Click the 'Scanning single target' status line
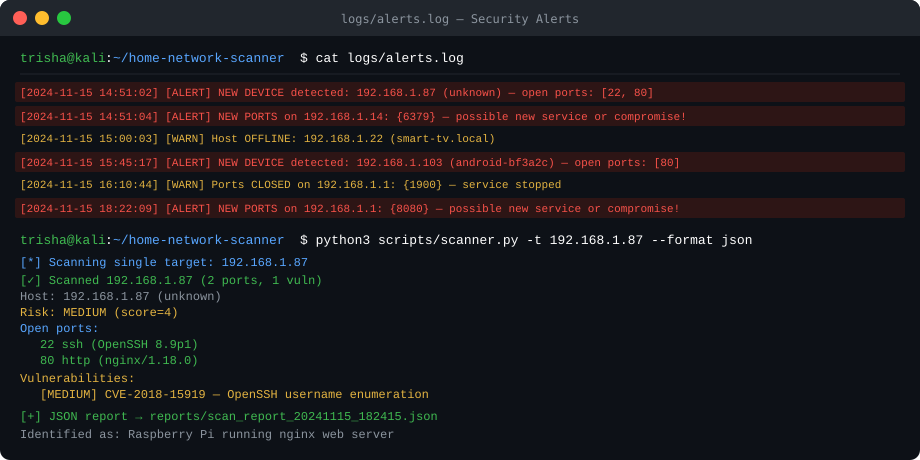This screenshot has height=460, width=920. 164,262
